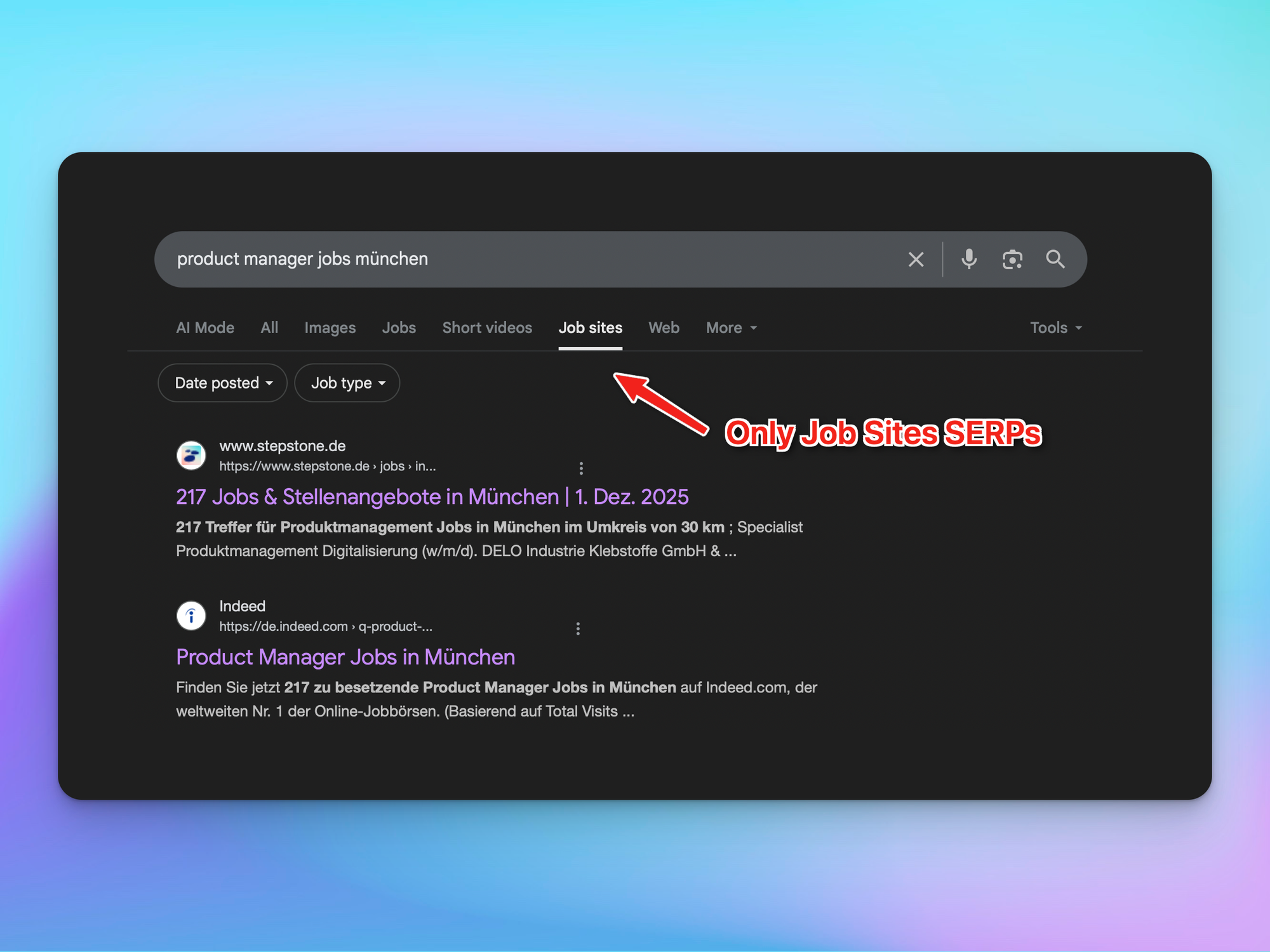Click inside the search query text field
The width and height of the screenshot is (1270, 952).
[x=508, y=260]
